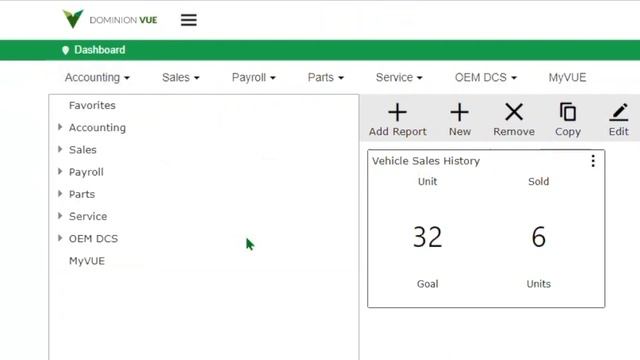The image size is (640, 360).
Task: Open the OEM DCS dropdown in navigation
Action: 486,78
